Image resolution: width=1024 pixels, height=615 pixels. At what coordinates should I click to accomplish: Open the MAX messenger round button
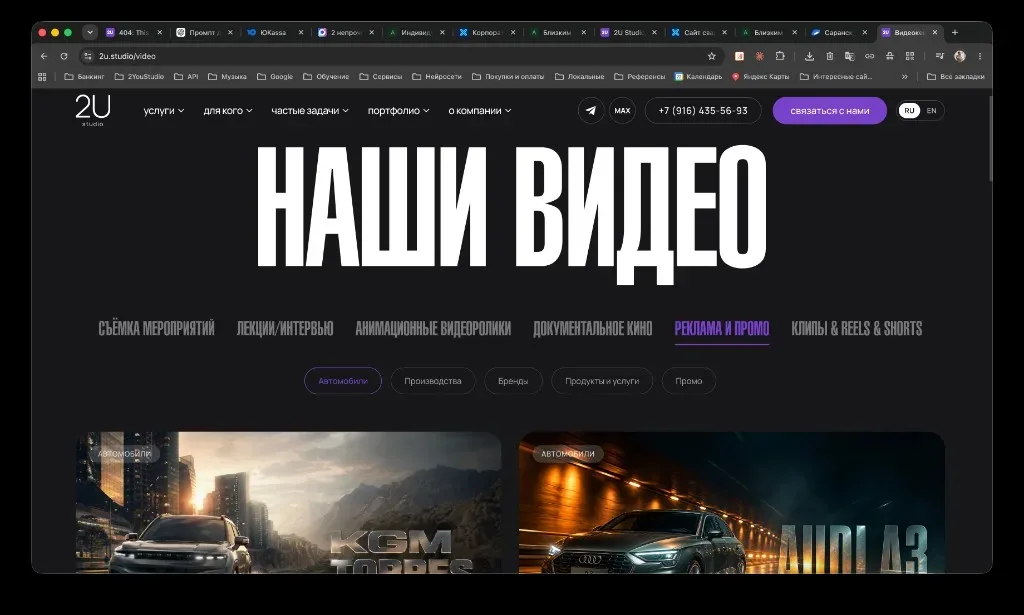click(622, 110)
